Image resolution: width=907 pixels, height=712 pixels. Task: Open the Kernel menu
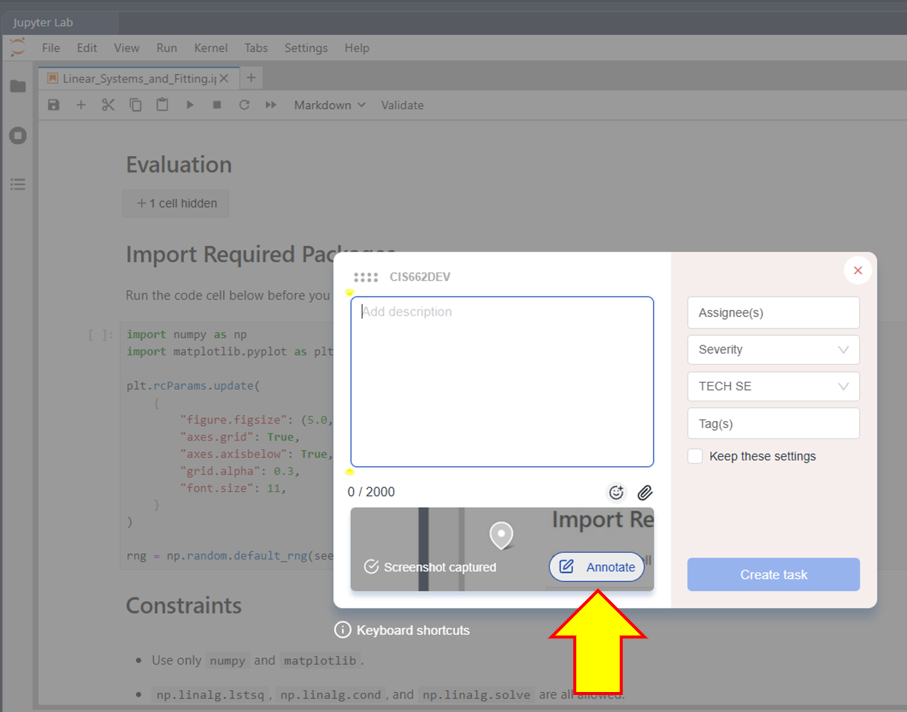pos(211,48)
